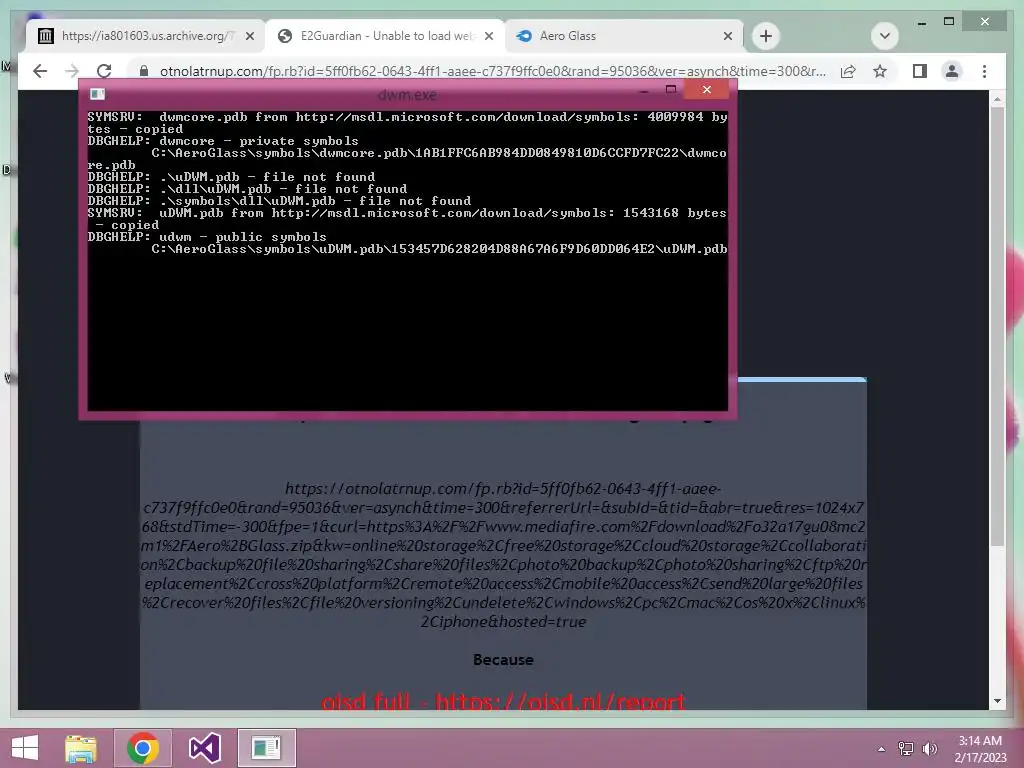Open volume control tray icon

[930, 749]
